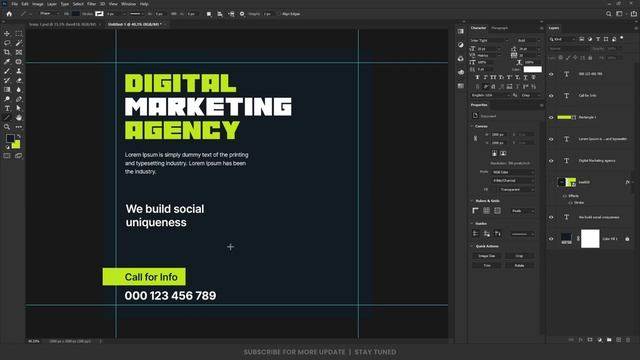Open the path operations icon in options bar
The height and width of the screenshot is (360, 640).
pos(209,14)
